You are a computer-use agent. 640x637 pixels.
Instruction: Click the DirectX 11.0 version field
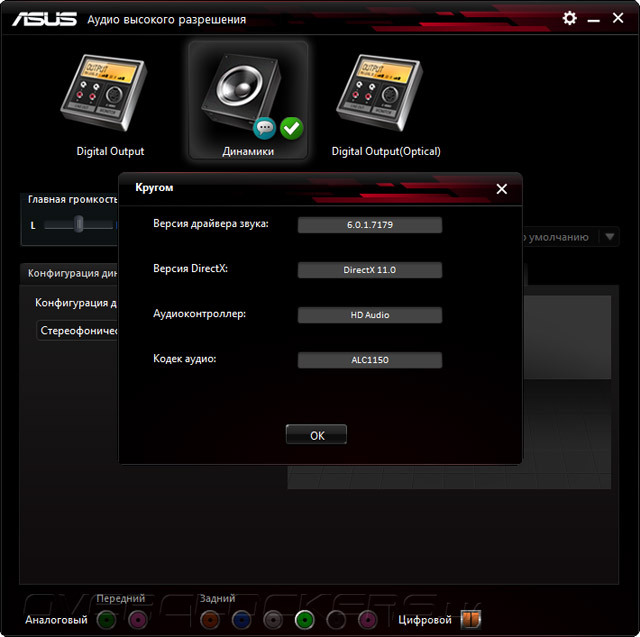point(370,270)
